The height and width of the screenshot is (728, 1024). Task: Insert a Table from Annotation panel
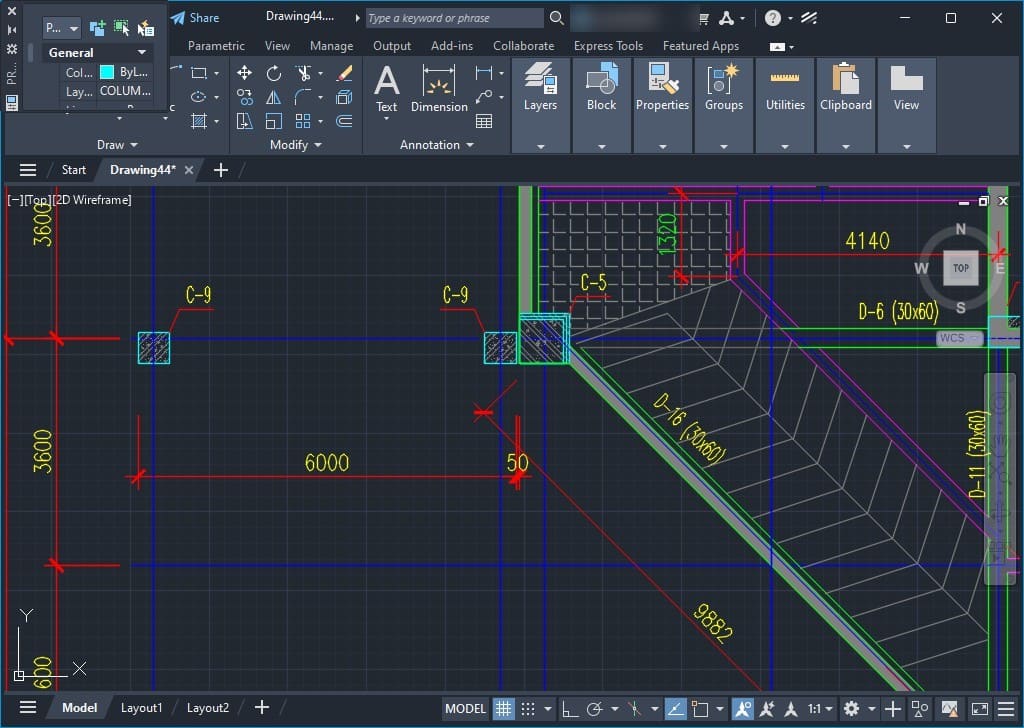484,121
